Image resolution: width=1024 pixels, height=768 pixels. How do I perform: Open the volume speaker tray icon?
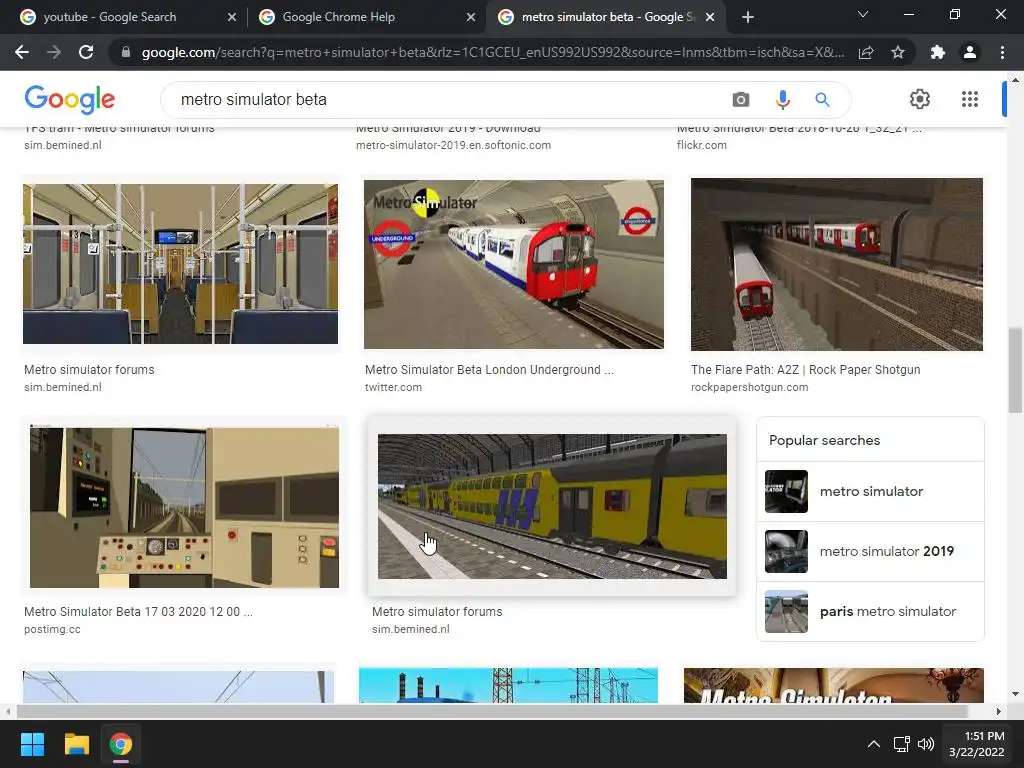[x=926, y=744]
